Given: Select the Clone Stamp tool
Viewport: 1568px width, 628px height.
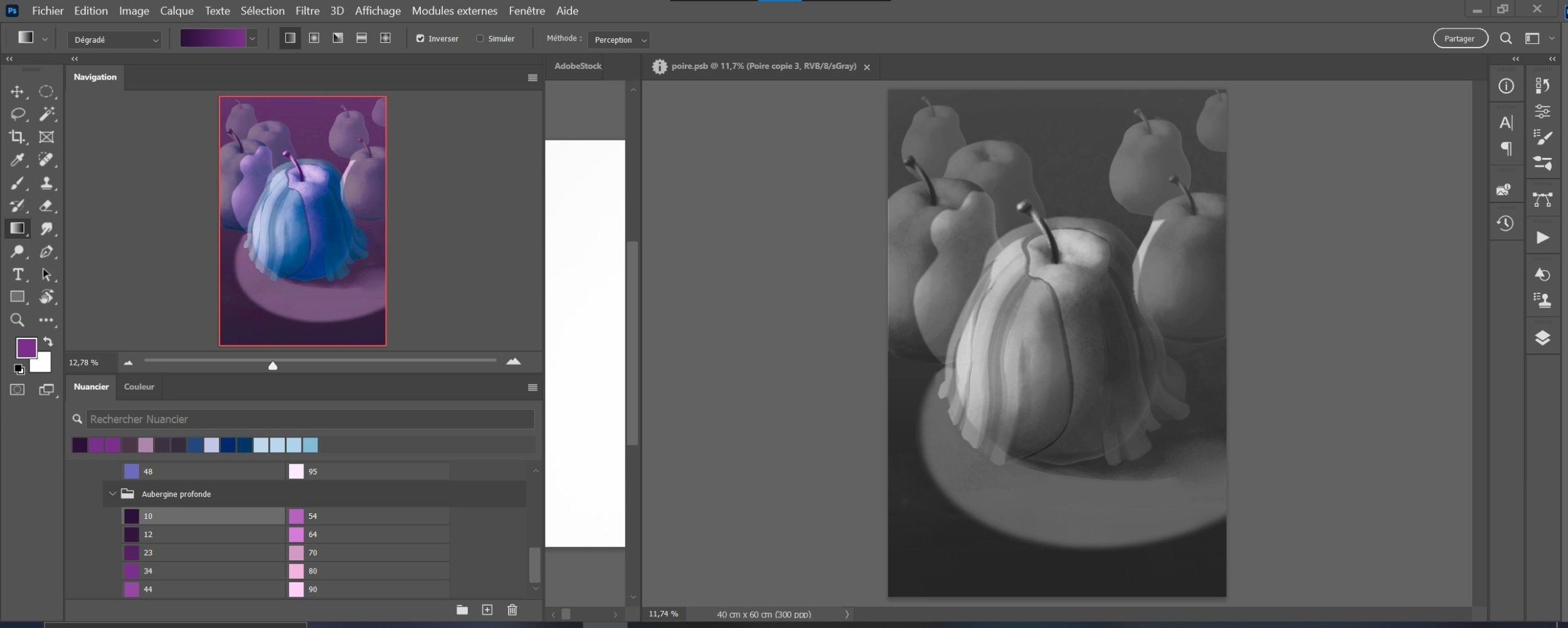Looking at the screenshot, I should pos(46,183).
